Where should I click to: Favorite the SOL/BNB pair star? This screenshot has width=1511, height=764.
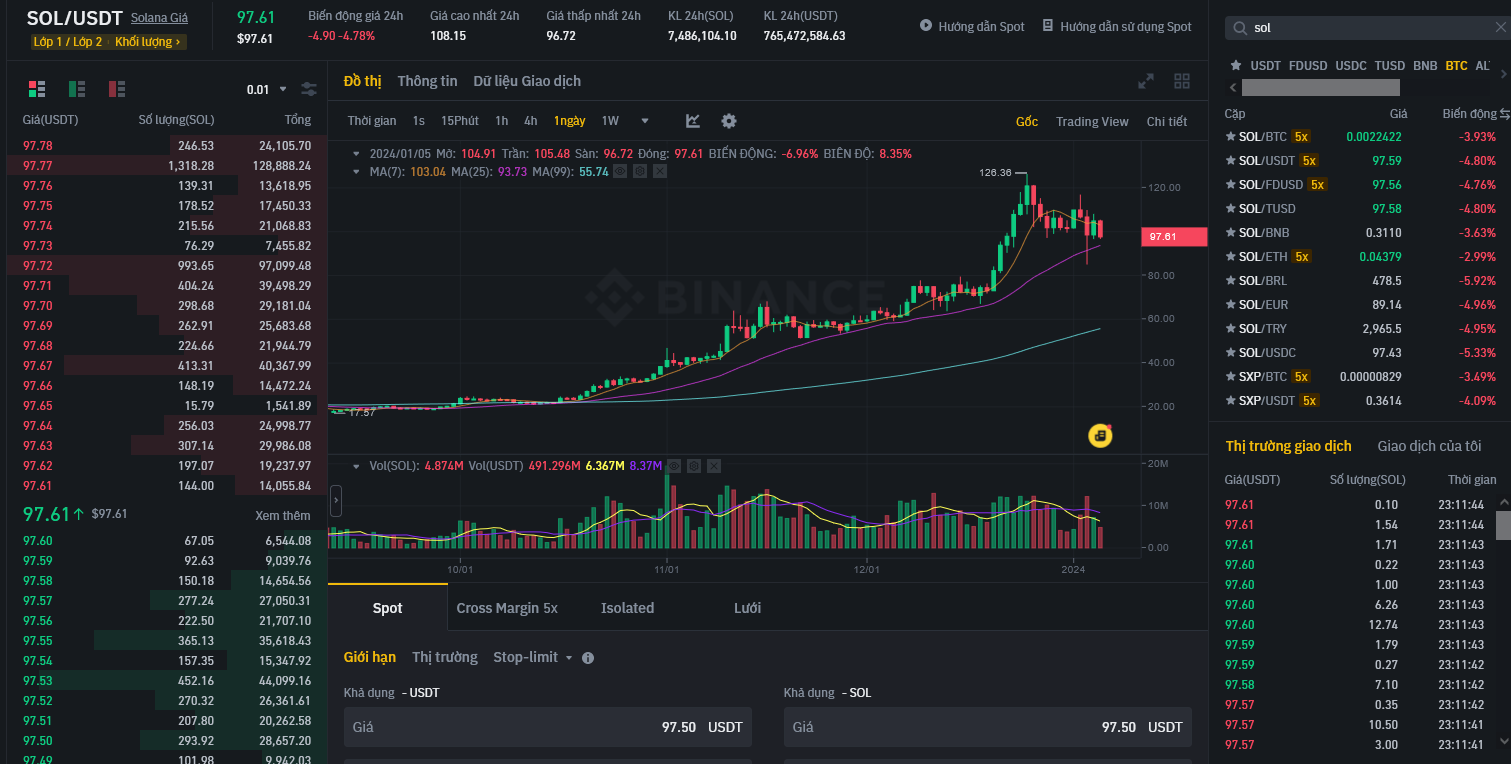(x=1231, y=232)
